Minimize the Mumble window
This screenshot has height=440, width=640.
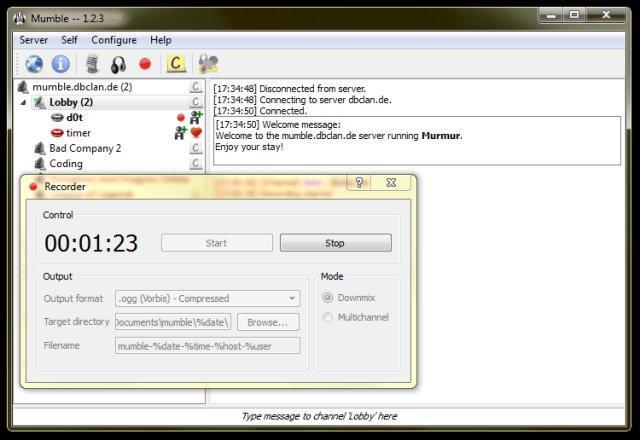[x=551, y=16]
